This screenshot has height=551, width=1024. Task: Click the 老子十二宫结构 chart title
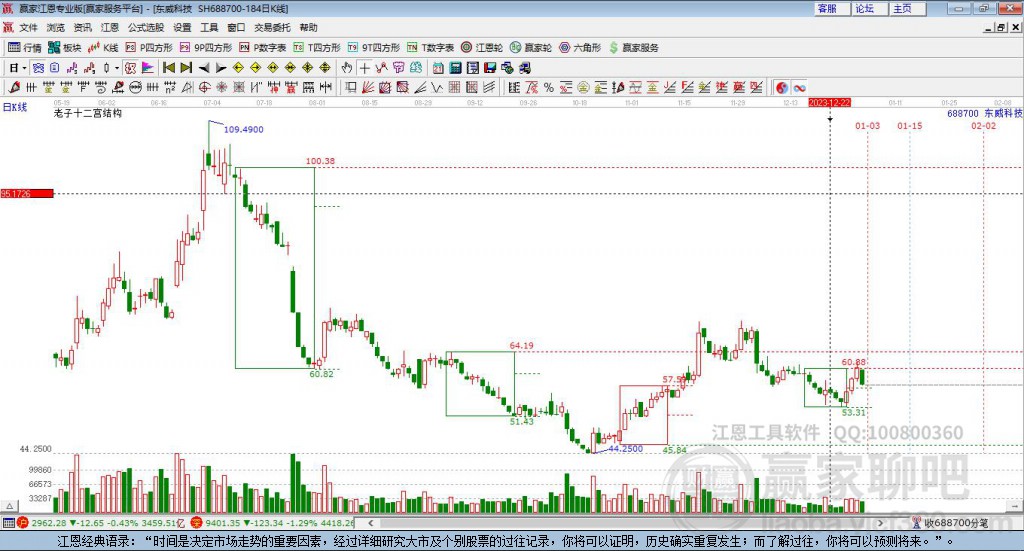(88, 113)
